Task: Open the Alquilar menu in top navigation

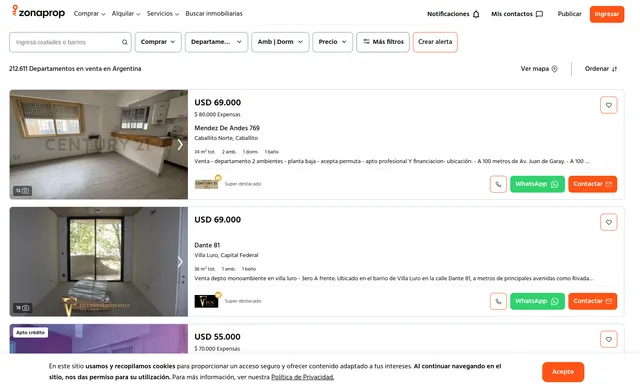Action: [x=126, y=14]
